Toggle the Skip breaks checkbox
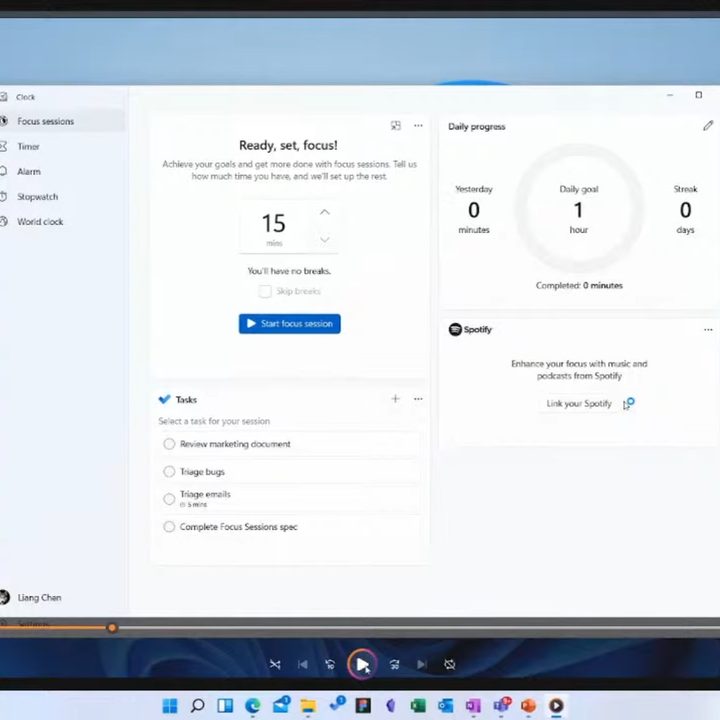Image resolution: width=720 pixels, height=720 pixels. tap(265, 291)
